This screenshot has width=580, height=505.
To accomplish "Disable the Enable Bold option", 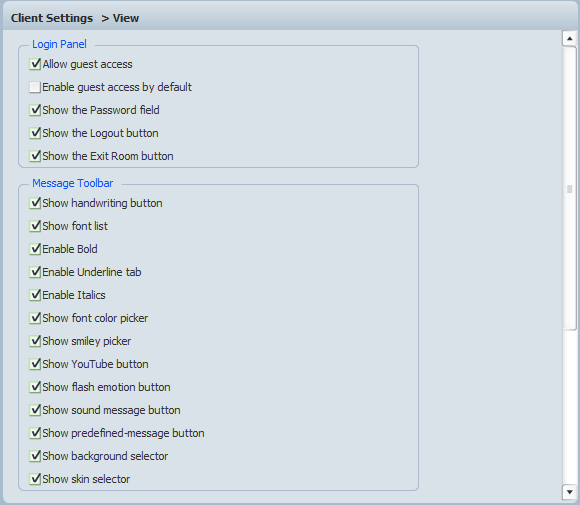I will (x=35, y=249).
